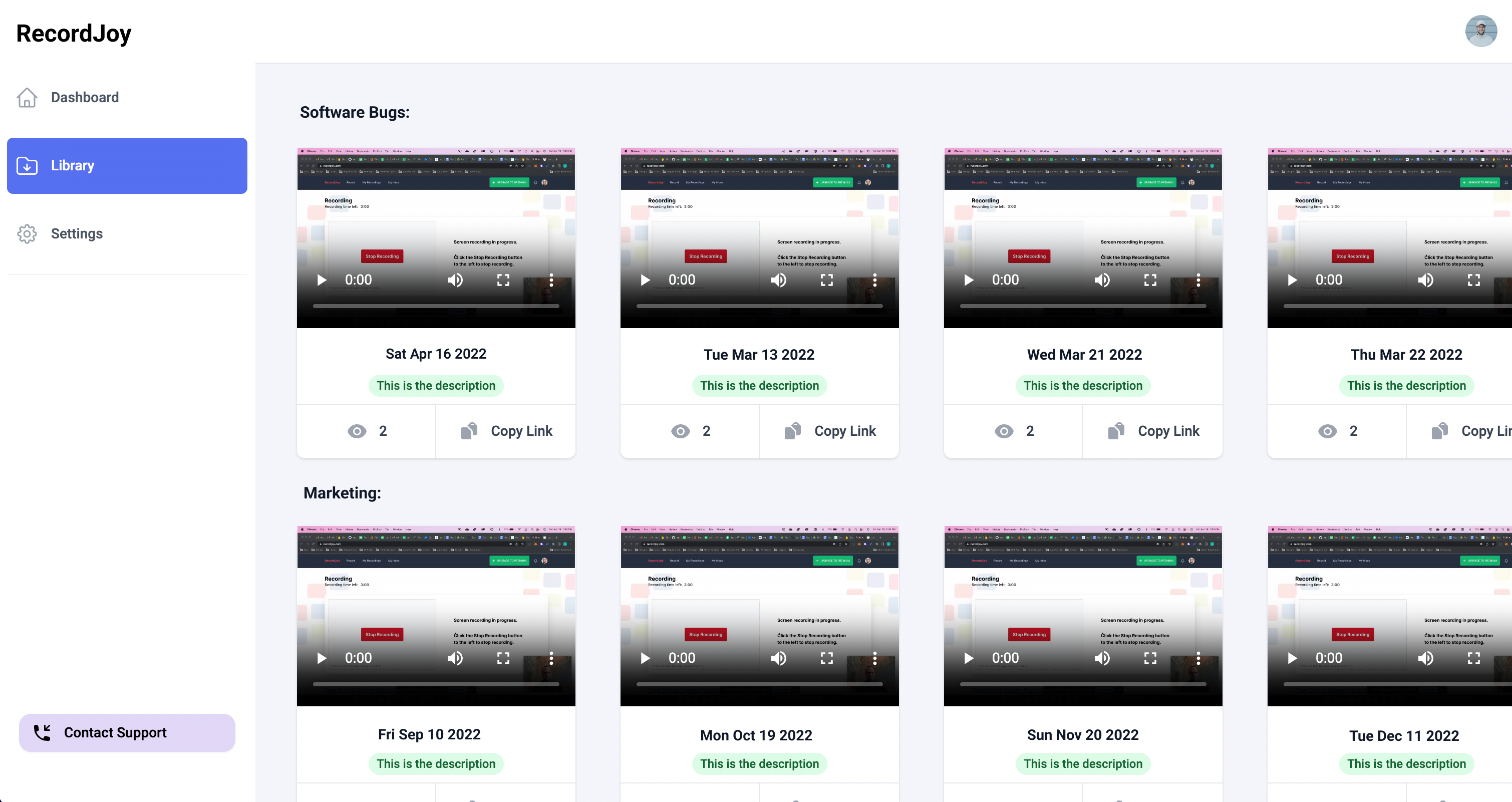Viewport: 1512px width, 802px height.
Task: Click the Library download icon in sidebar
Action: coord(27,166)
